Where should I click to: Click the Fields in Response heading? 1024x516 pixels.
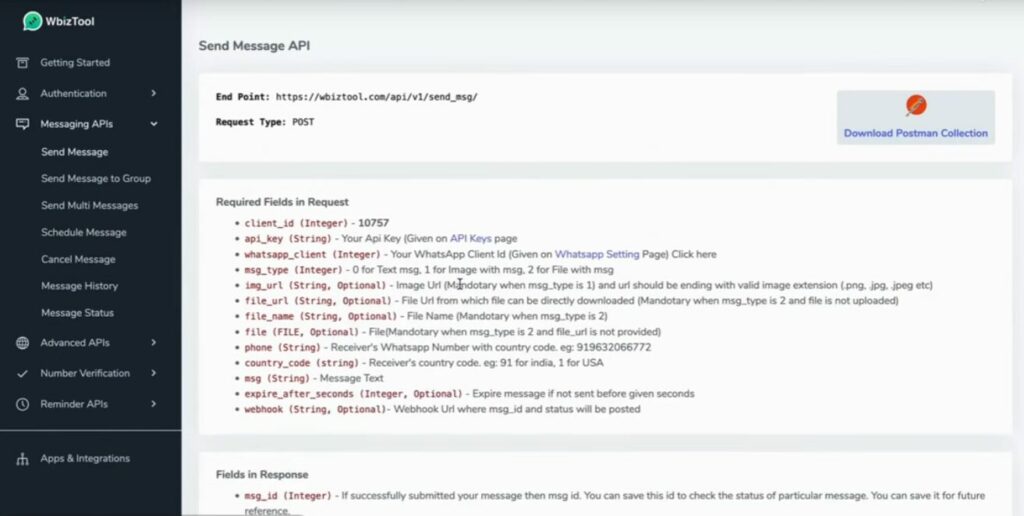[x=262, y=475]
